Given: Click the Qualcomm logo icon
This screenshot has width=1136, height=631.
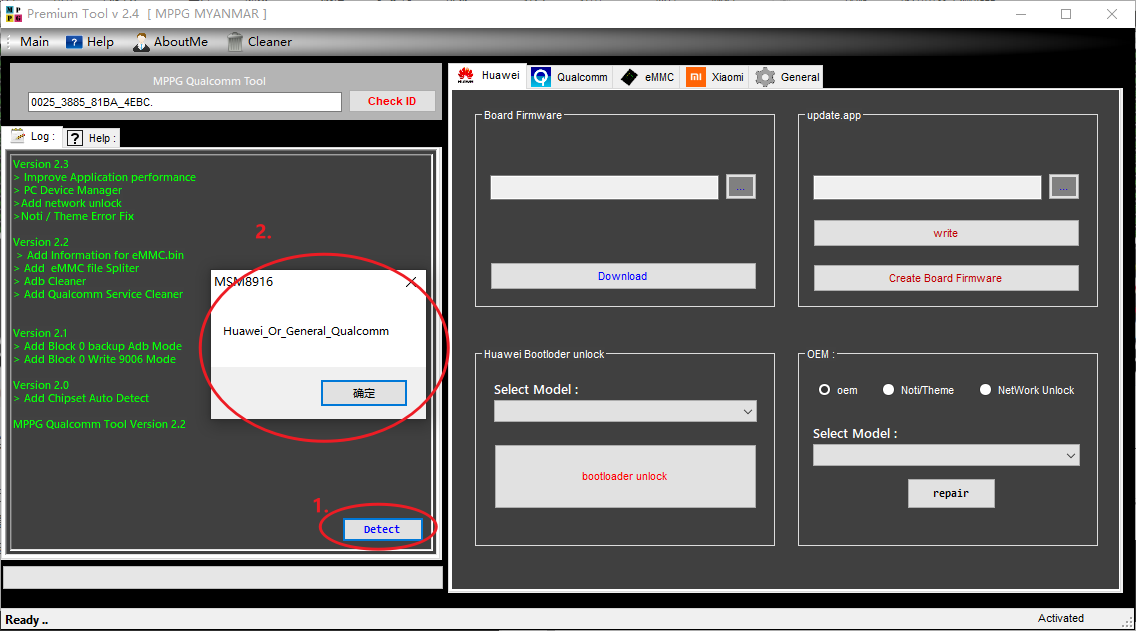Looking at the screenshot, I should [x=541, y=77].
